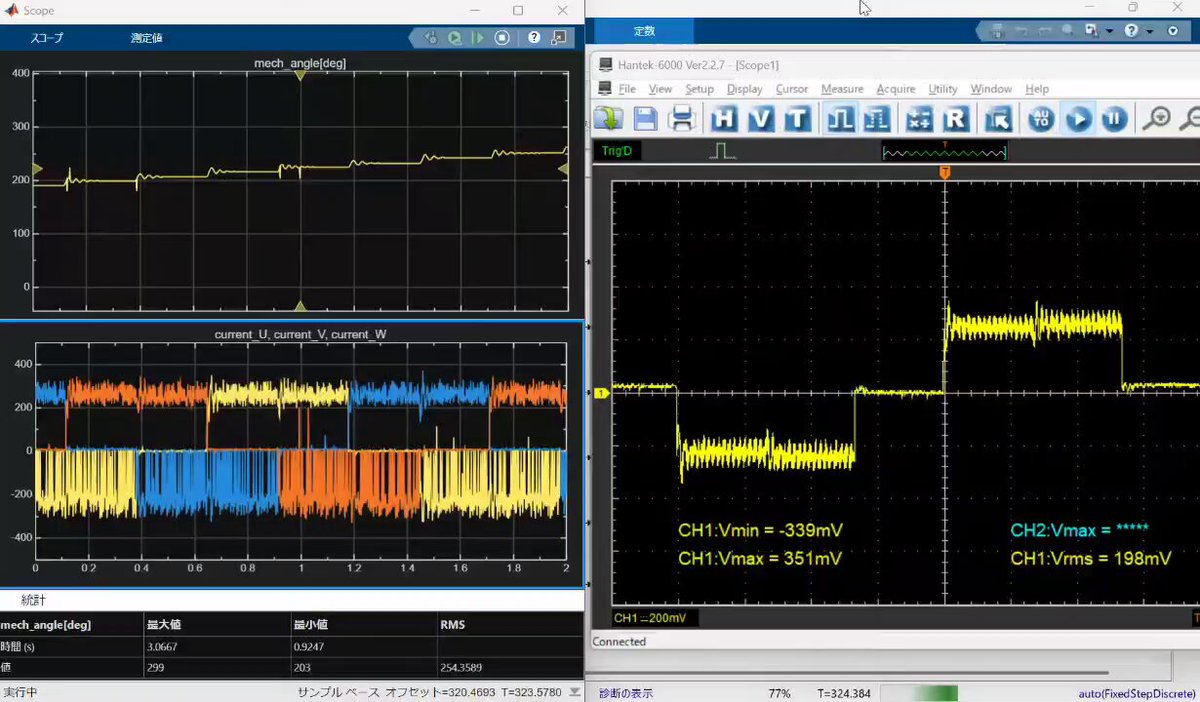Screen dimensions: 1200x702
Task: Zoom in with magnifier plus icon
Action: (1157, 119)
